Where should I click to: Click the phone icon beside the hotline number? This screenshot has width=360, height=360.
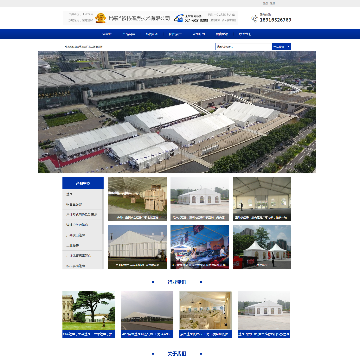[x=254, y=18]
